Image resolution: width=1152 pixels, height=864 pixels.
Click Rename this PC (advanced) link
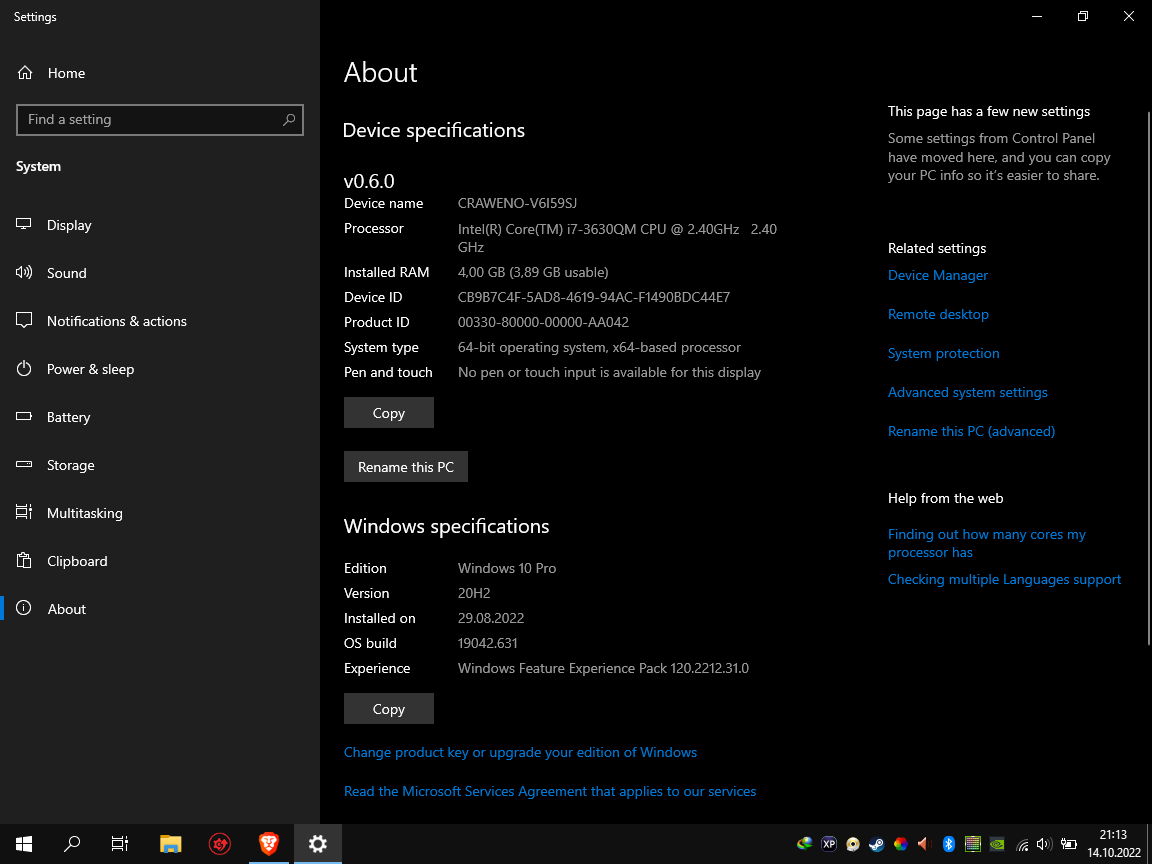click(x=971, y=431)
